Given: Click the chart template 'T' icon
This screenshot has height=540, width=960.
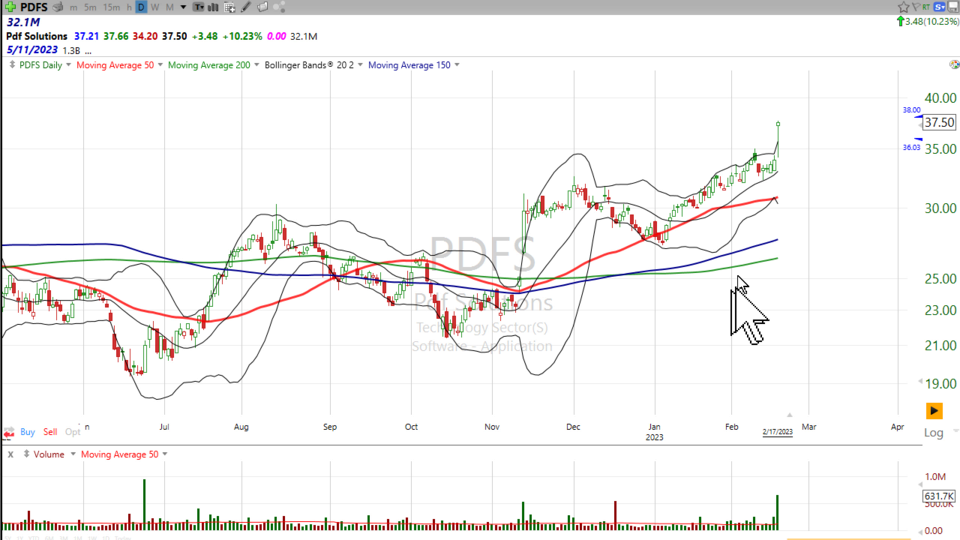Looking at the screenshot, I should [x=198, y=7].
